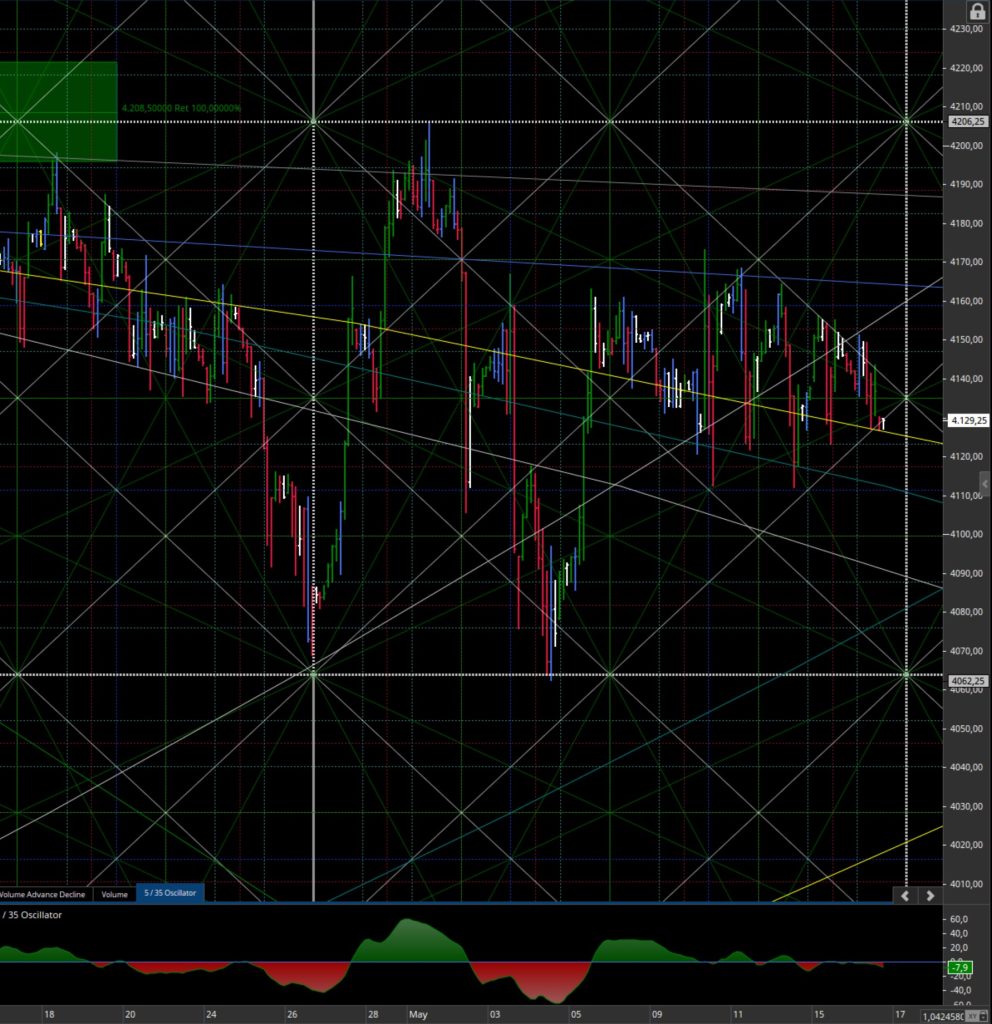Viewport: 992px width, 1024px height.
Task: Click the current price tag 4.129,25
Action: tap(968, 421)
